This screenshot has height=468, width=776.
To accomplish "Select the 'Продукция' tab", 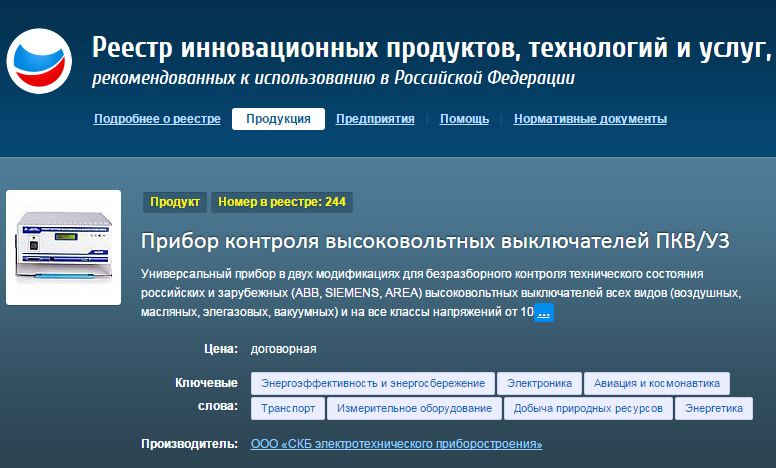I will 278,119.
